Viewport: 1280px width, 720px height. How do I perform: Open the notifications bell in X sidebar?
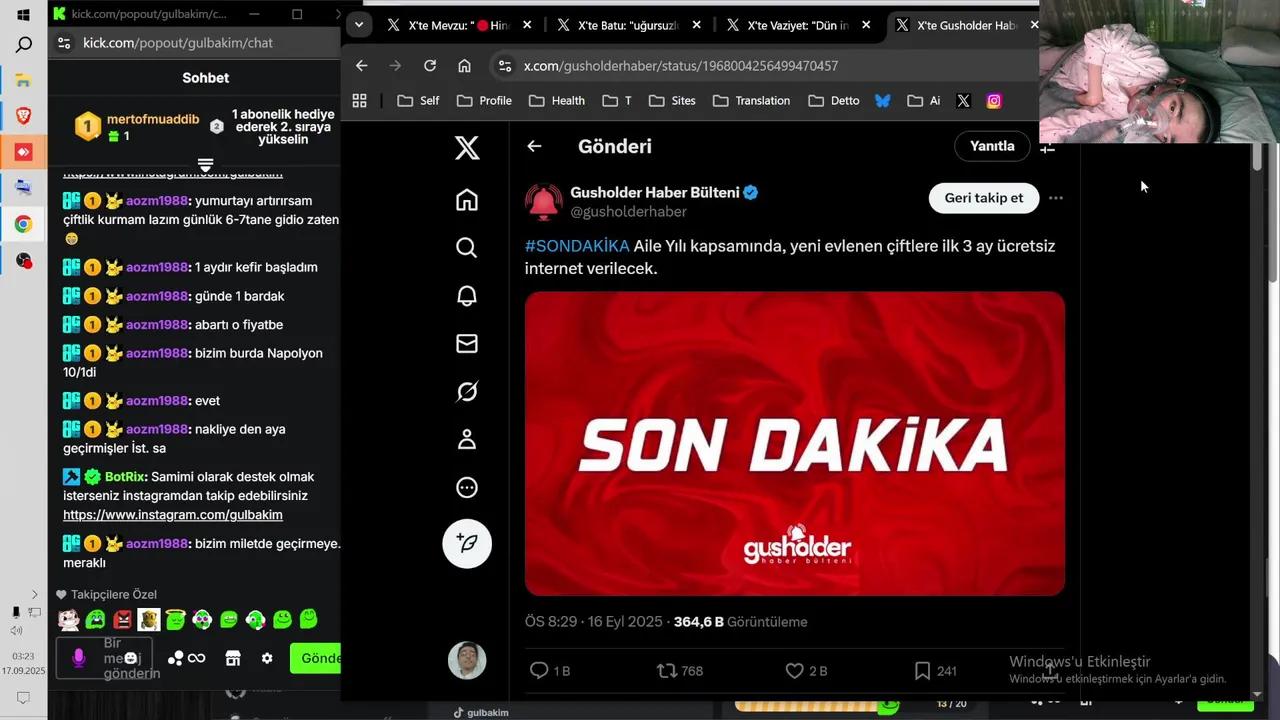(x=466, y=296)
